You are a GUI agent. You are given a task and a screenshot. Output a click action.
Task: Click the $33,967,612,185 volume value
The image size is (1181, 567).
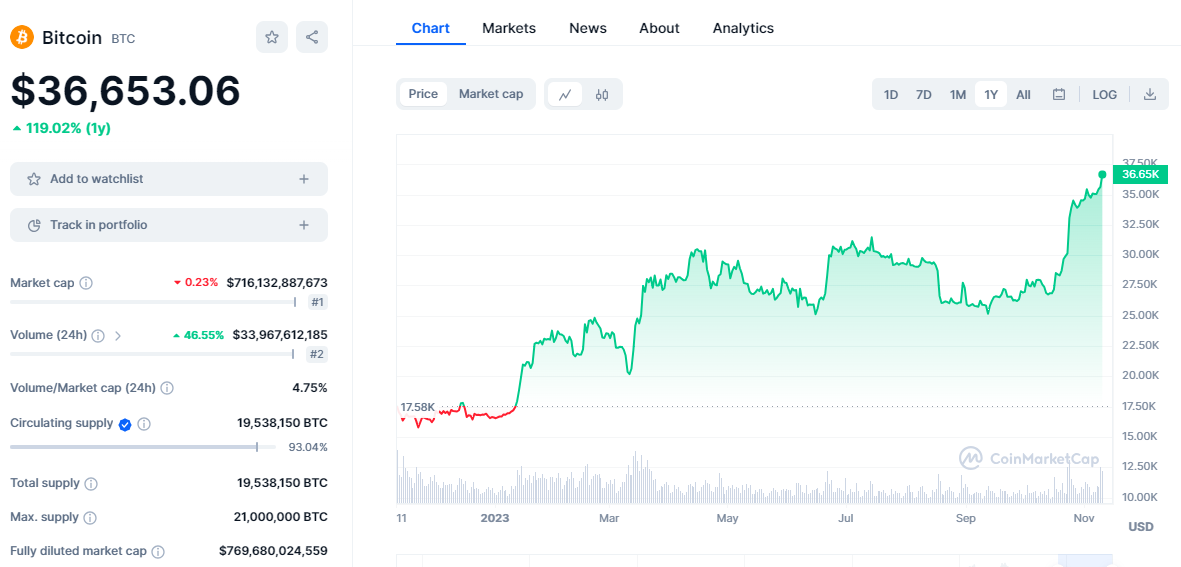pos(280,335)
